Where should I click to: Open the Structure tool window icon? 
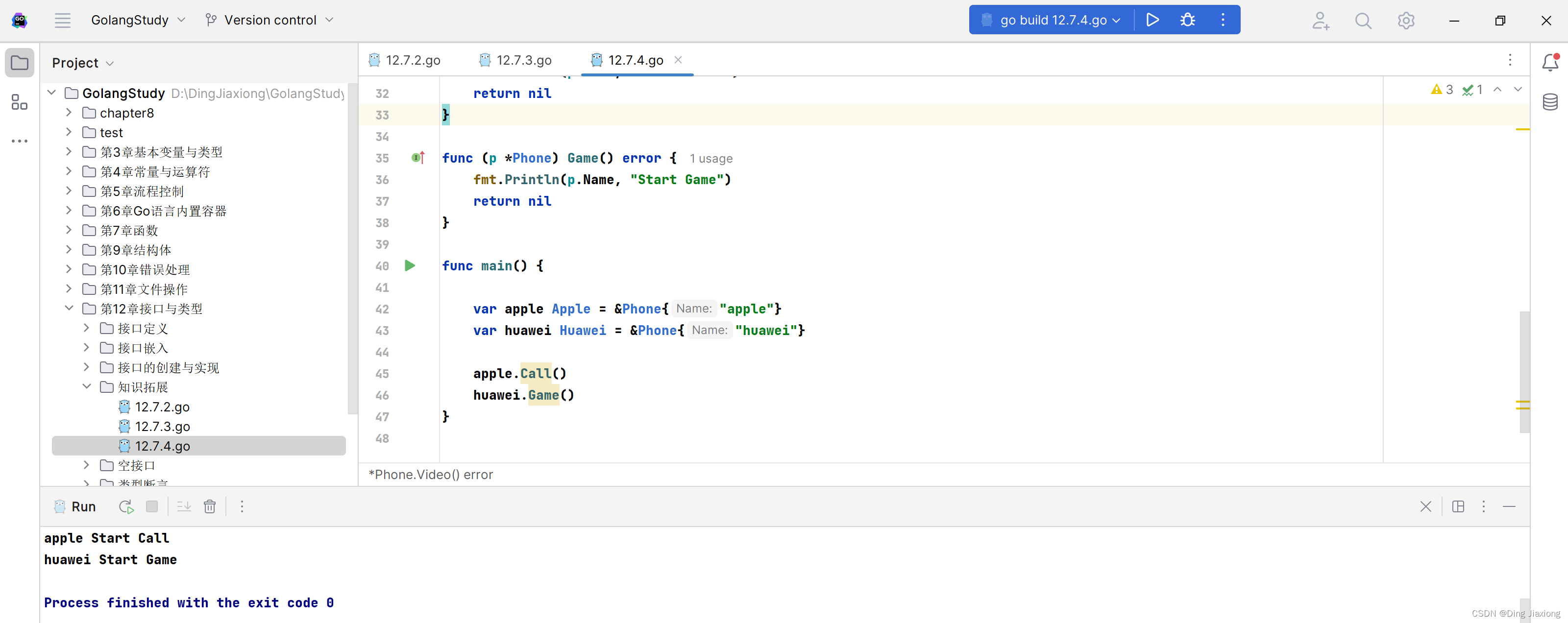coord(20,101)
